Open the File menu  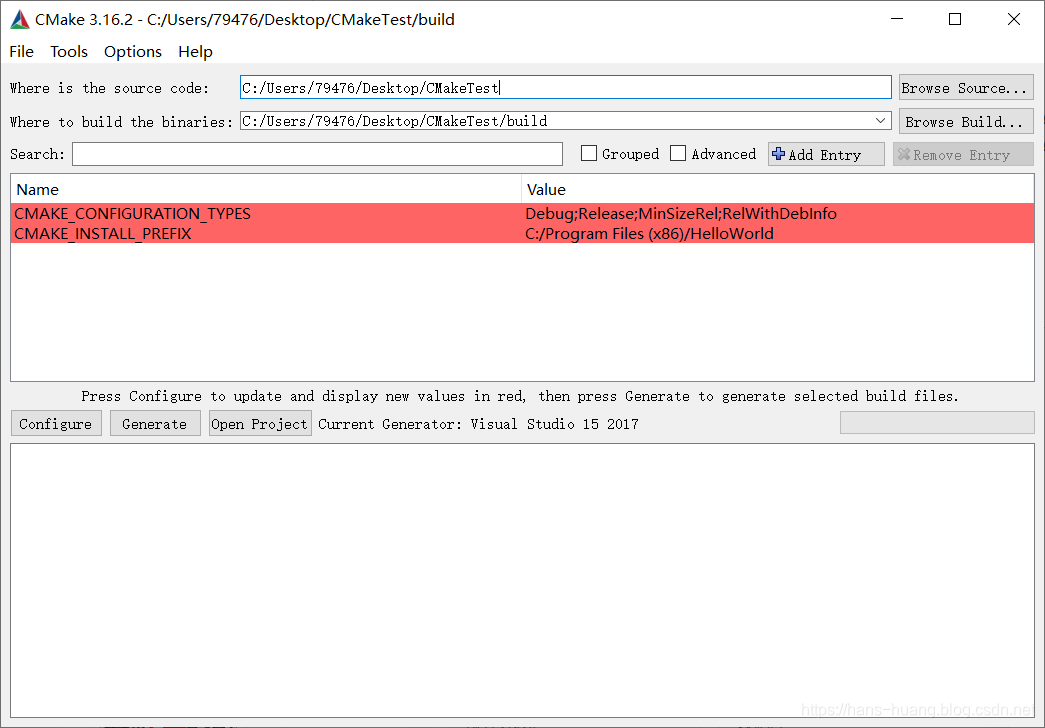point(20,51)
